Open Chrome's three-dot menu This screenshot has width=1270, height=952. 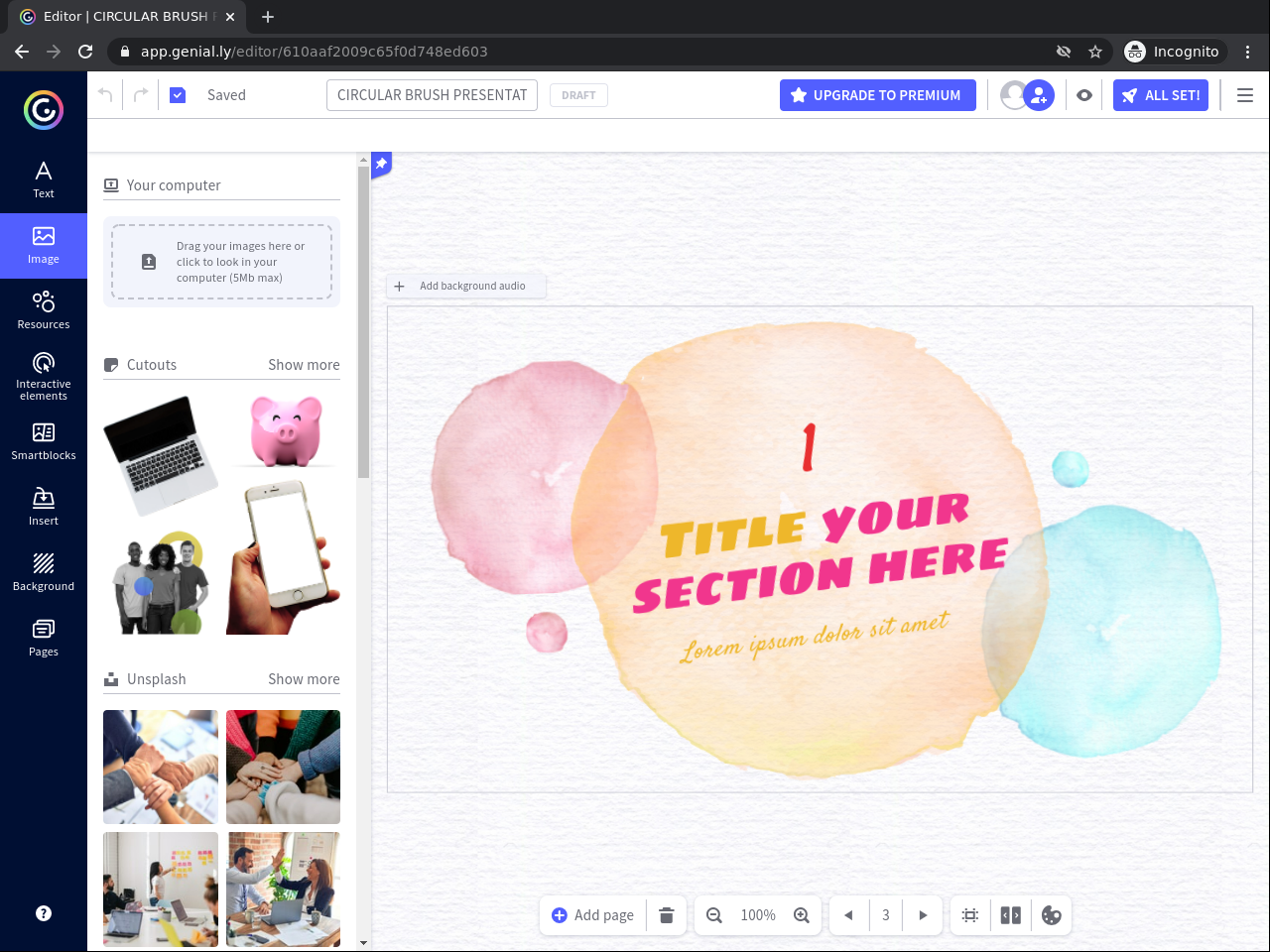(1248, 52)
